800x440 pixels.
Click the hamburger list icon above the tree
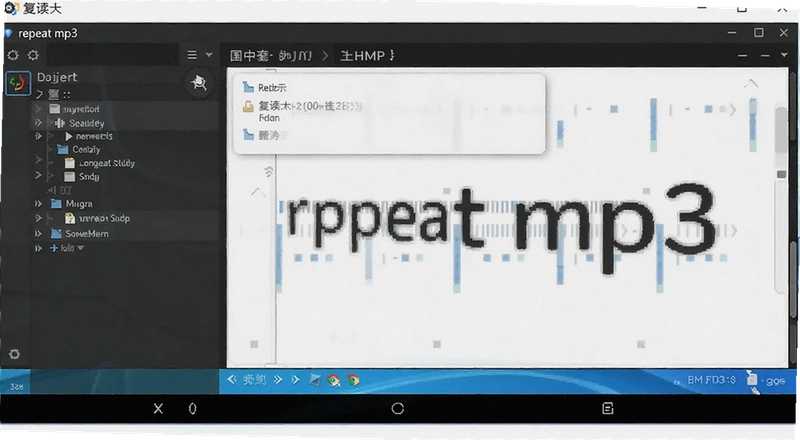pyautogui.click(x=192, y=55)
